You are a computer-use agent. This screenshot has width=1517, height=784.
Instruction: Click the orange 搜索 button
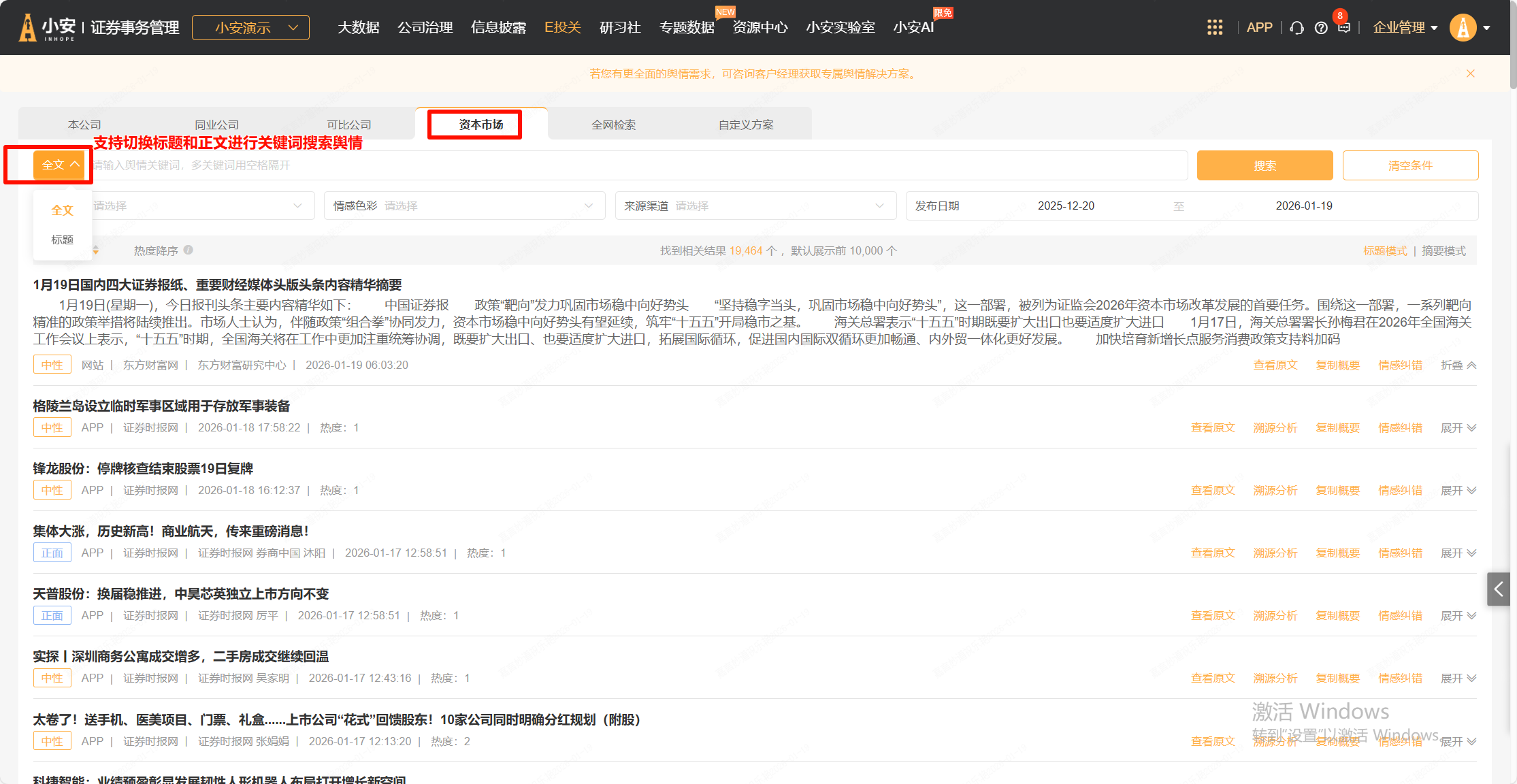[x=1265, y=165]
